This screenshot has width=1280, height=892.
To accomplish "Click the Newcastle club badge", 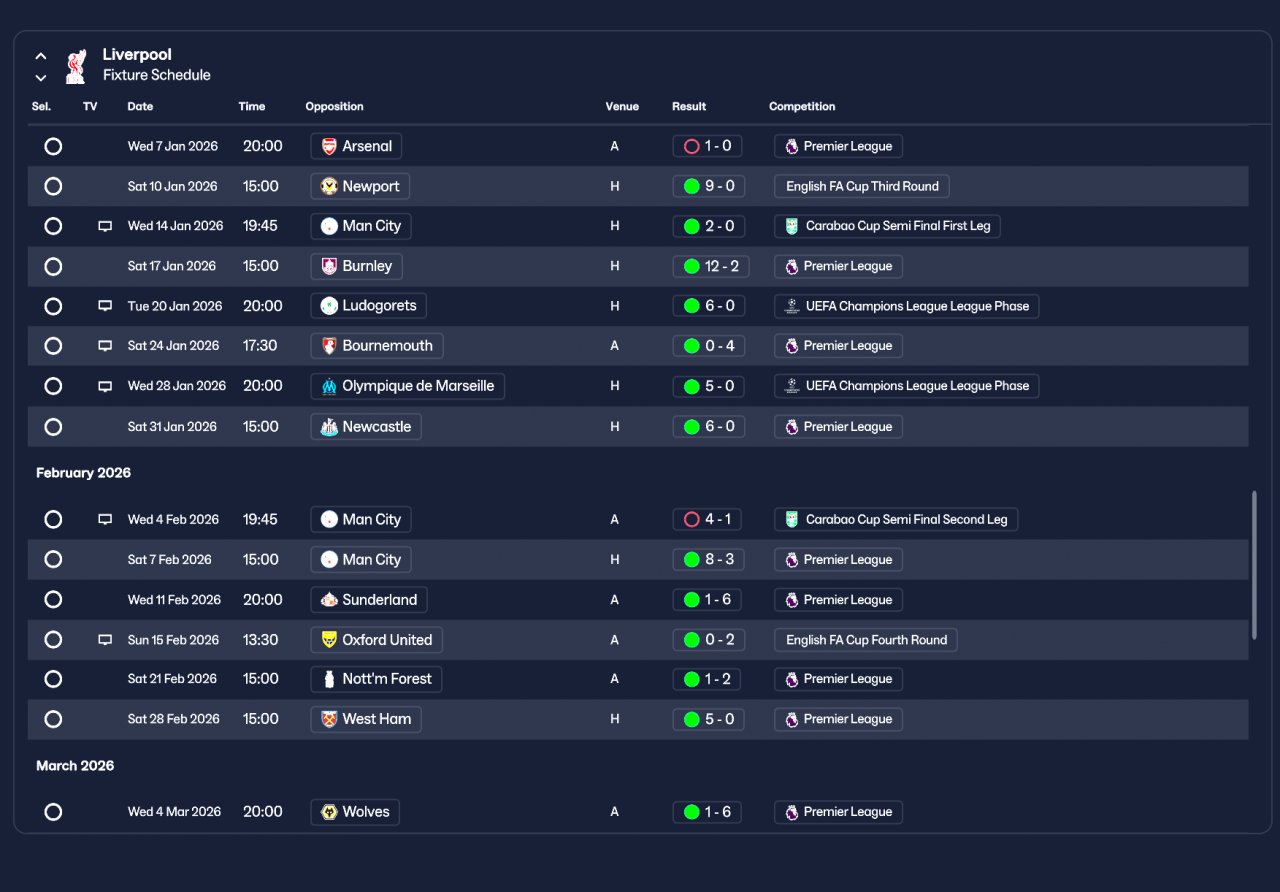I will pyautogui.click(x=329, y=427).
